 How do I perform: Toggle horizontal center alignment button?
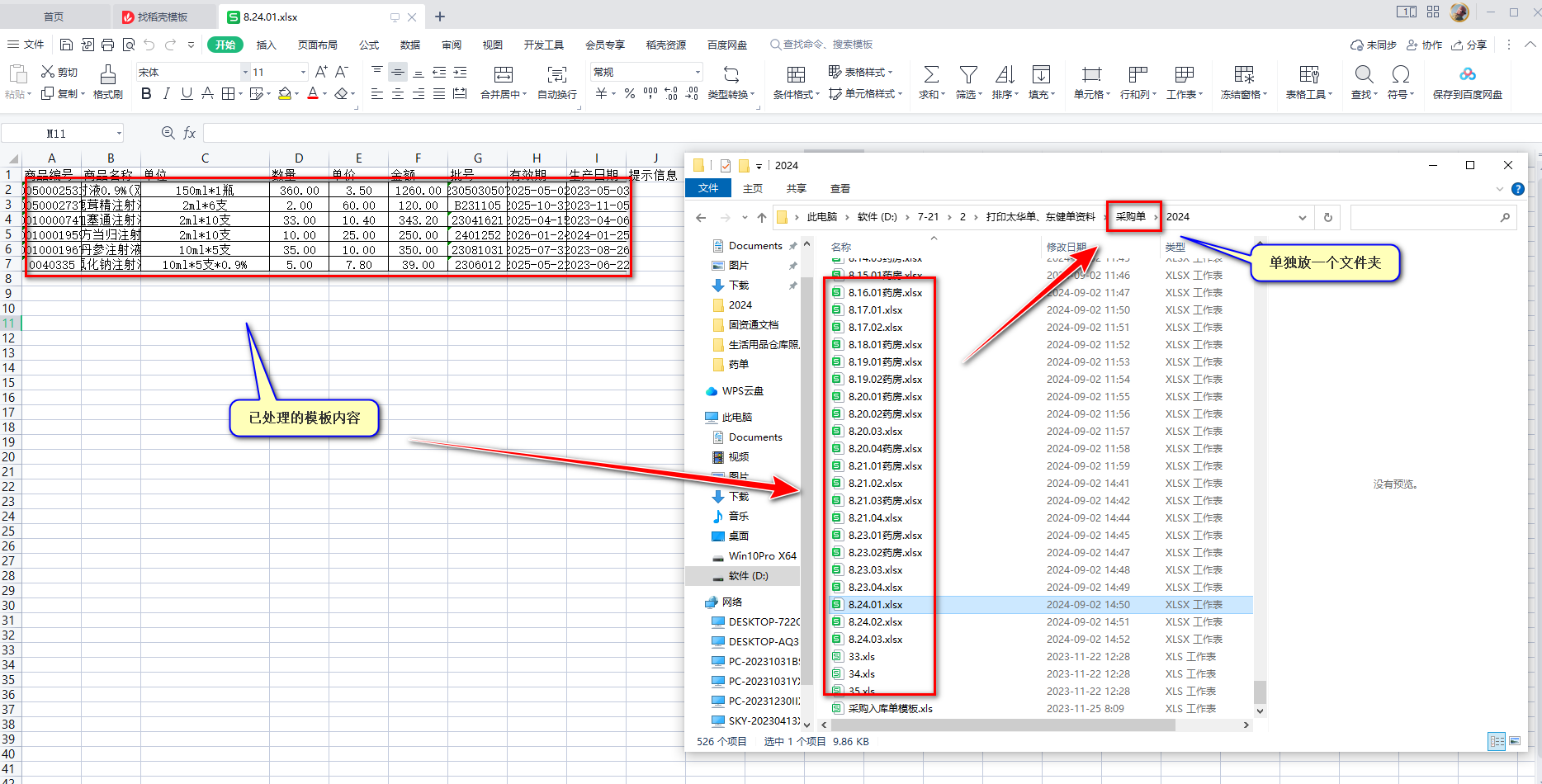coord(398,94)
